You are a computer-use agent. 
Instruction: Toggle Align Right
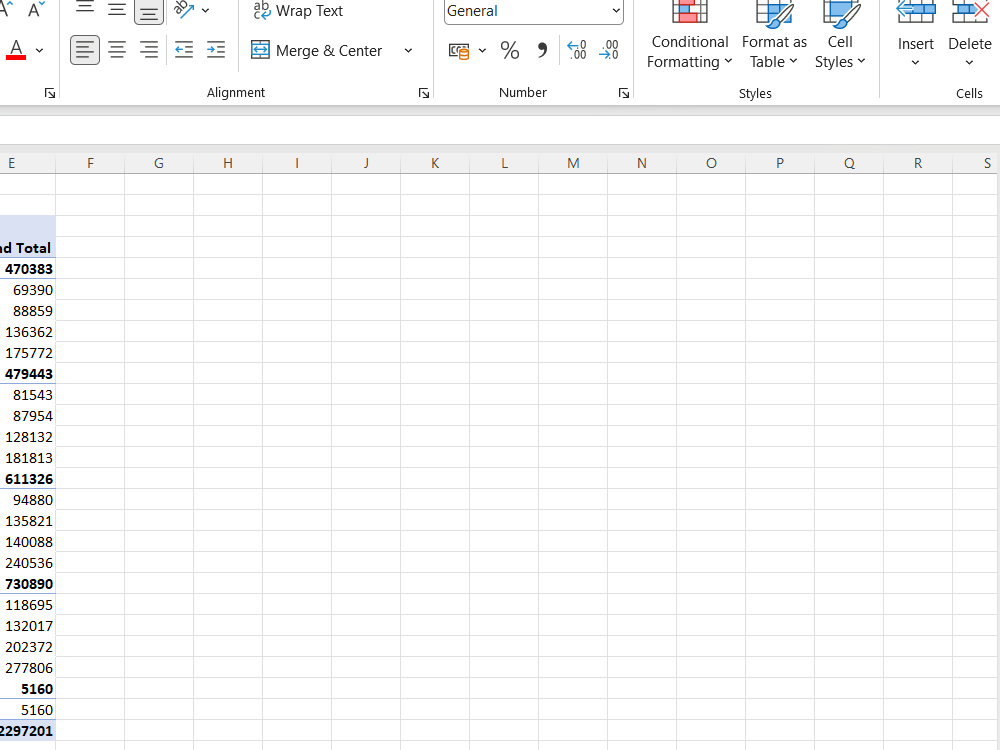pyautogui.click(x=149, y=50)
